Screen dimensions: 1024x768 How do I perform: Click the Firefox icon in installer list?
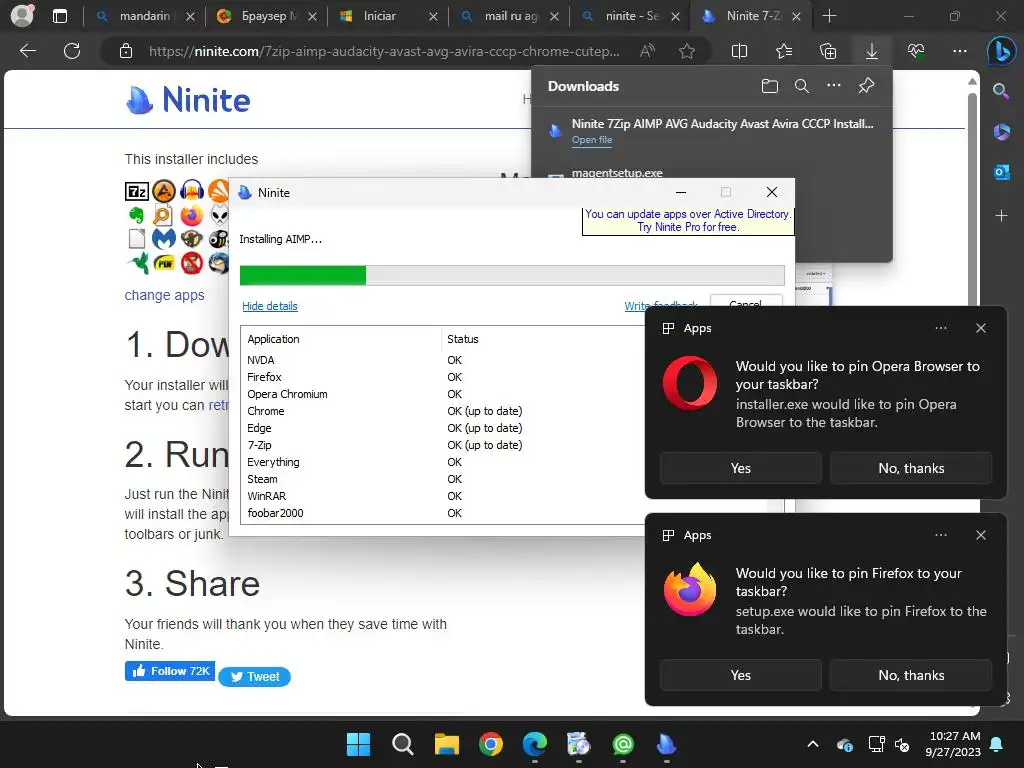192,215
